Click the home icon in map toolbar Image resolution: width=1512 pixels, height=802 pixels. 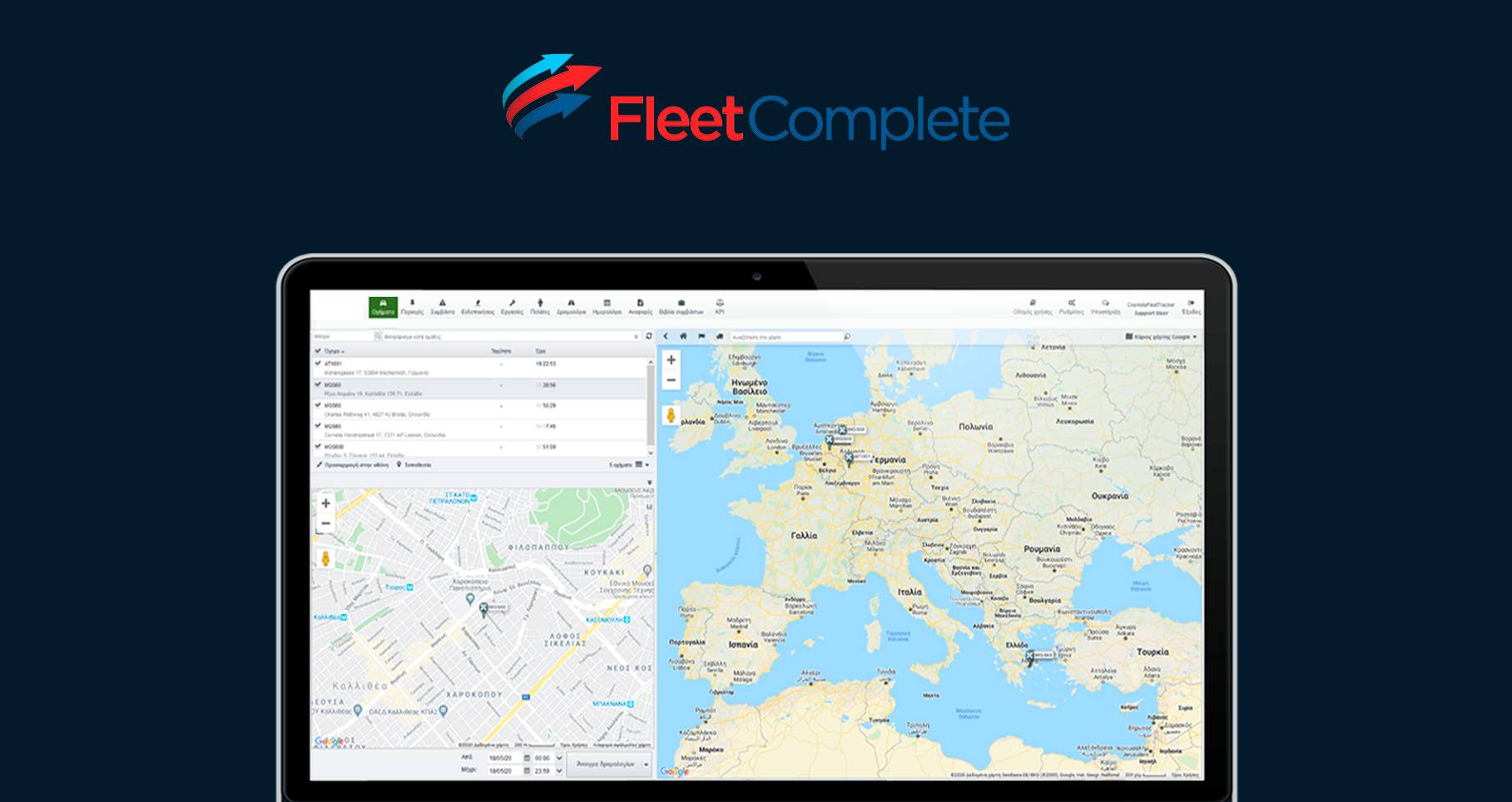coord(683,337)
